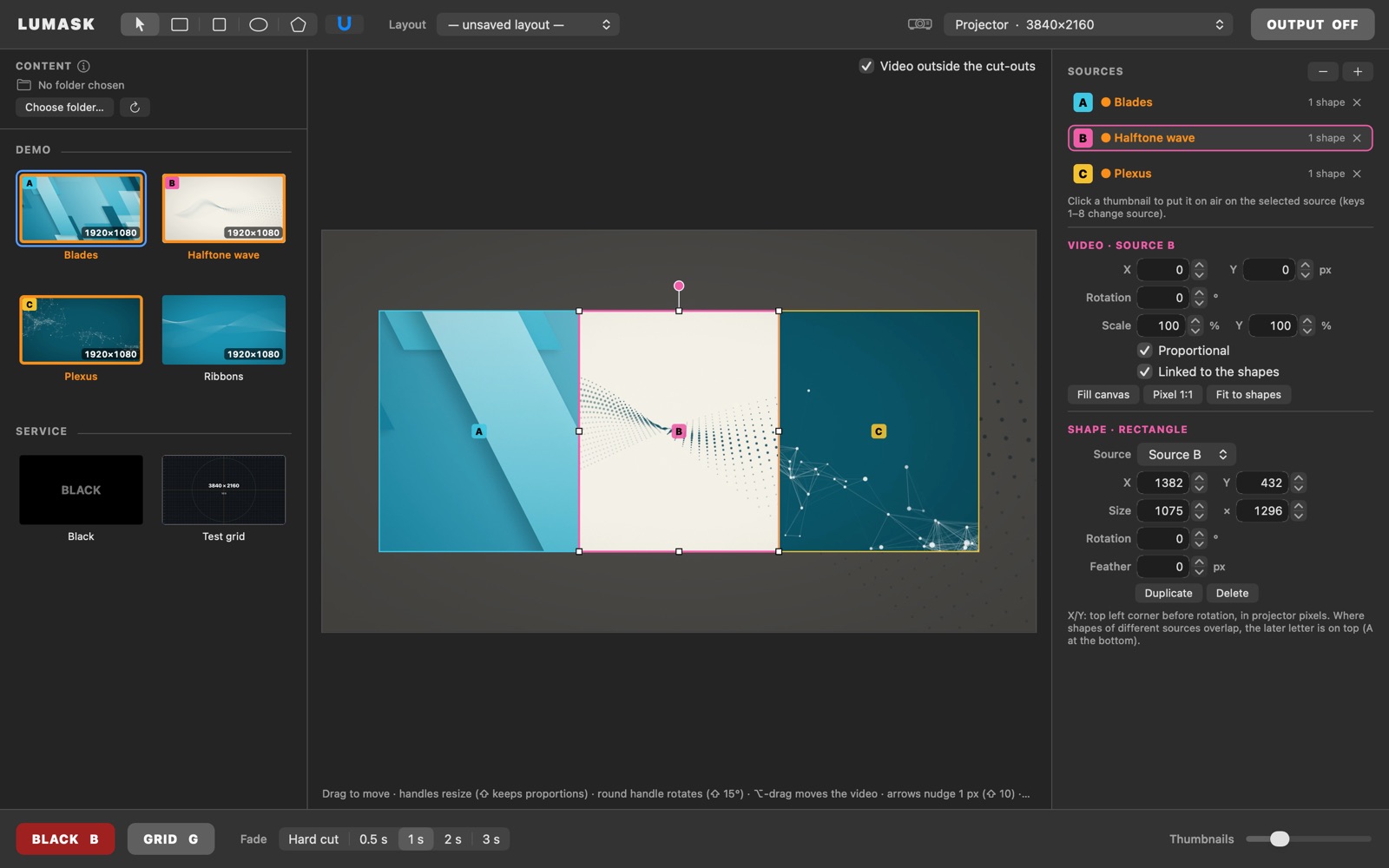The height and width of the screenshot is (868, 1389).
Task: Add a new source with plus button
Action: tap(1358, 71)
